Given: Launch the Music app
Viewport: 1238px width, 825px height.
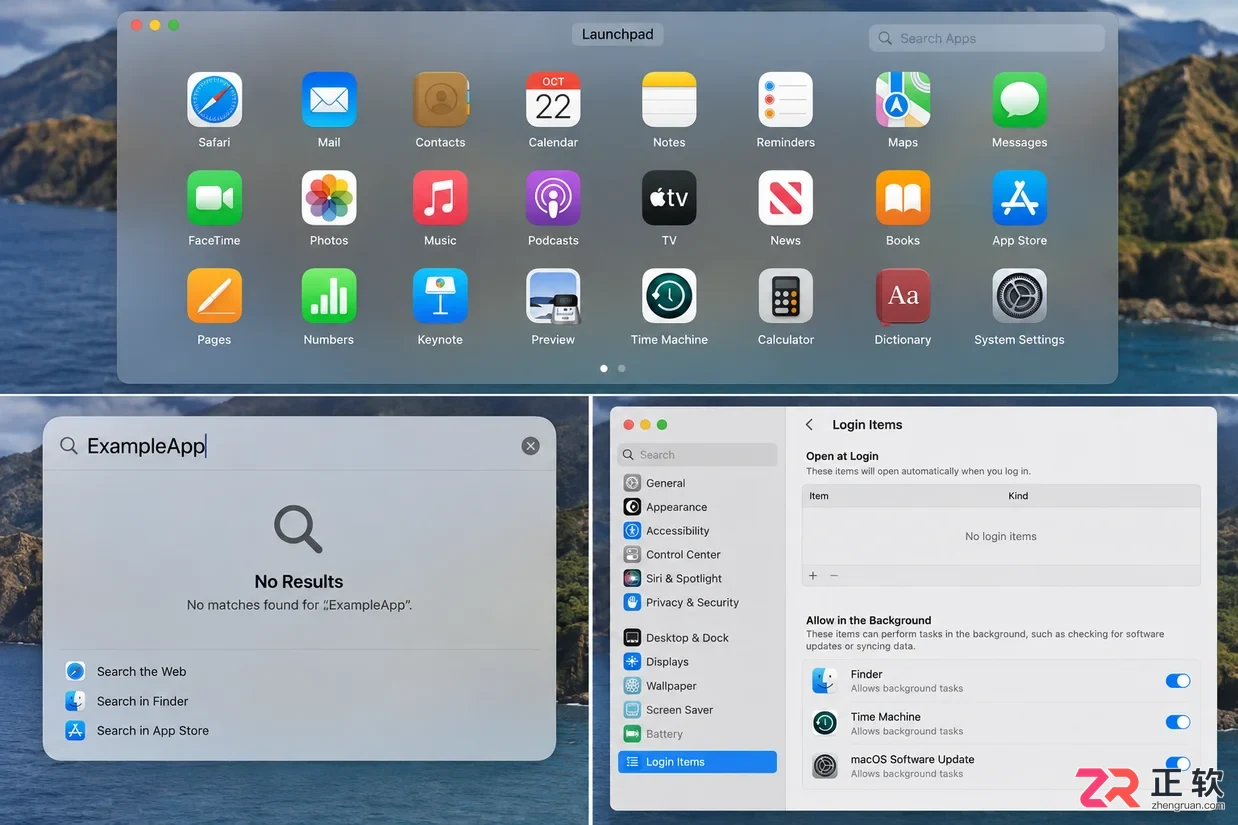Looking at the screenshot, I should click(440, 197).
